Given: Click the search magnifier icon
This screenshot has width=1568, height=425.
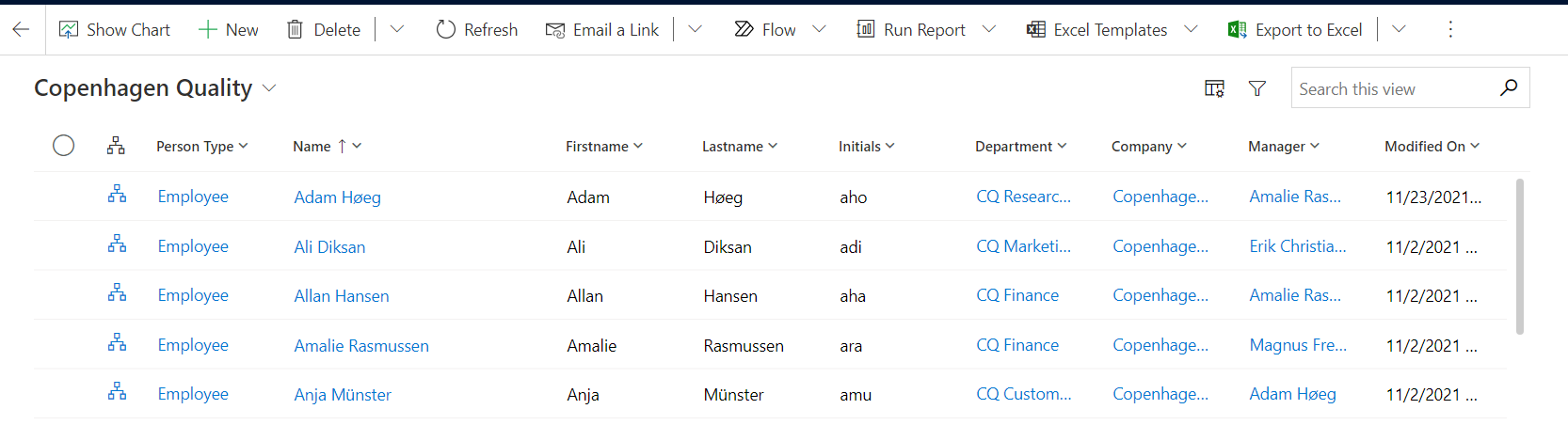Looking at the screenshot, I should tap(1508, 87).
